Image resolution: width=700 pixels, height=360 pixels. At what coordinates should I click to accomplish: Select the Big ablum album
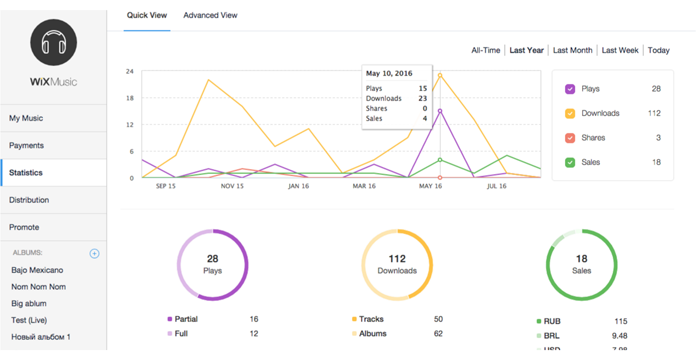click(29, 304)
